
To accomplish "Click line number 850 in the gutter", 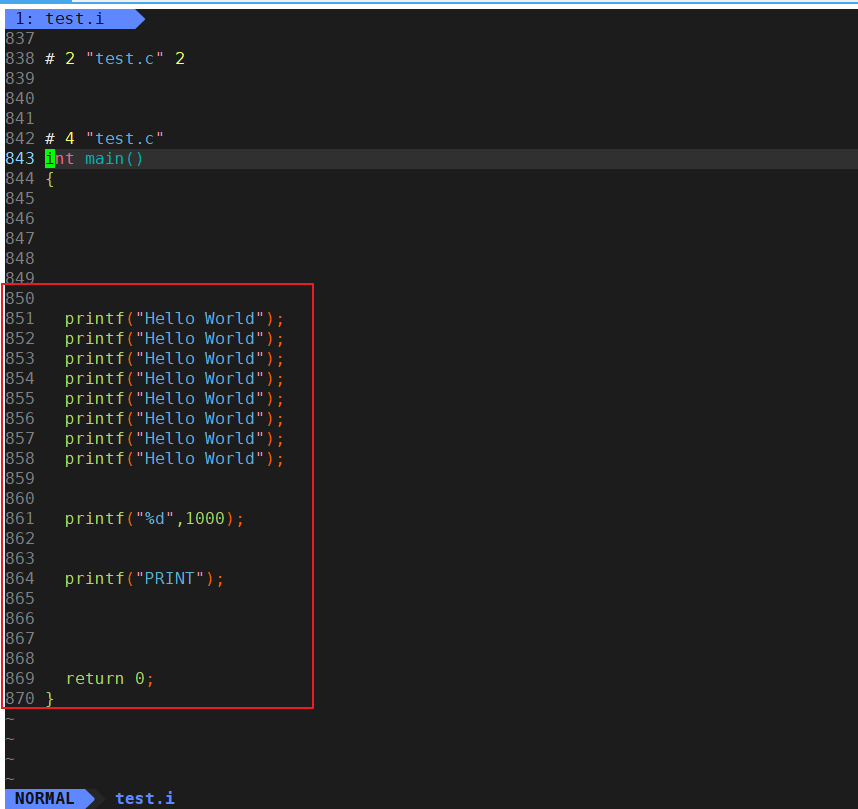I will tap(20, 299).
